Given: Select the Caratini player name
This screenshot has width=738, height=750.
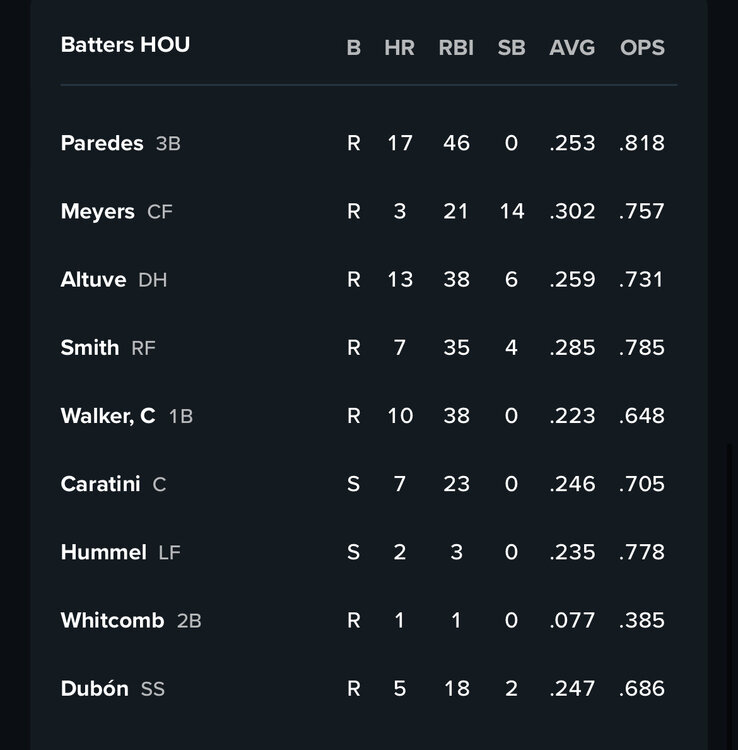Looking at the screenshot, I should click(x=101, y=484).
